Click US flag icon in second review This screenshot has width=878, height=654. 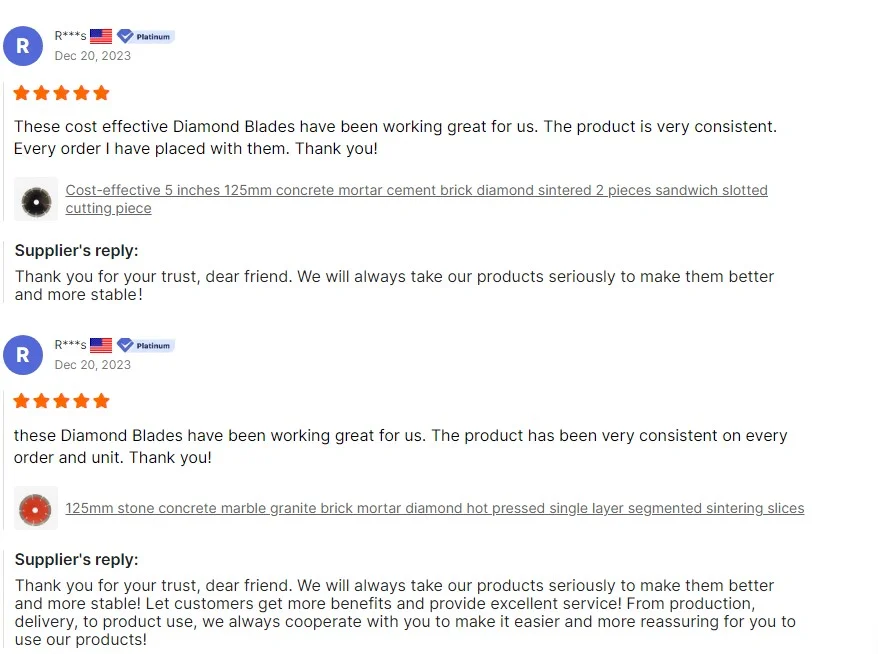tap(101, 345)
